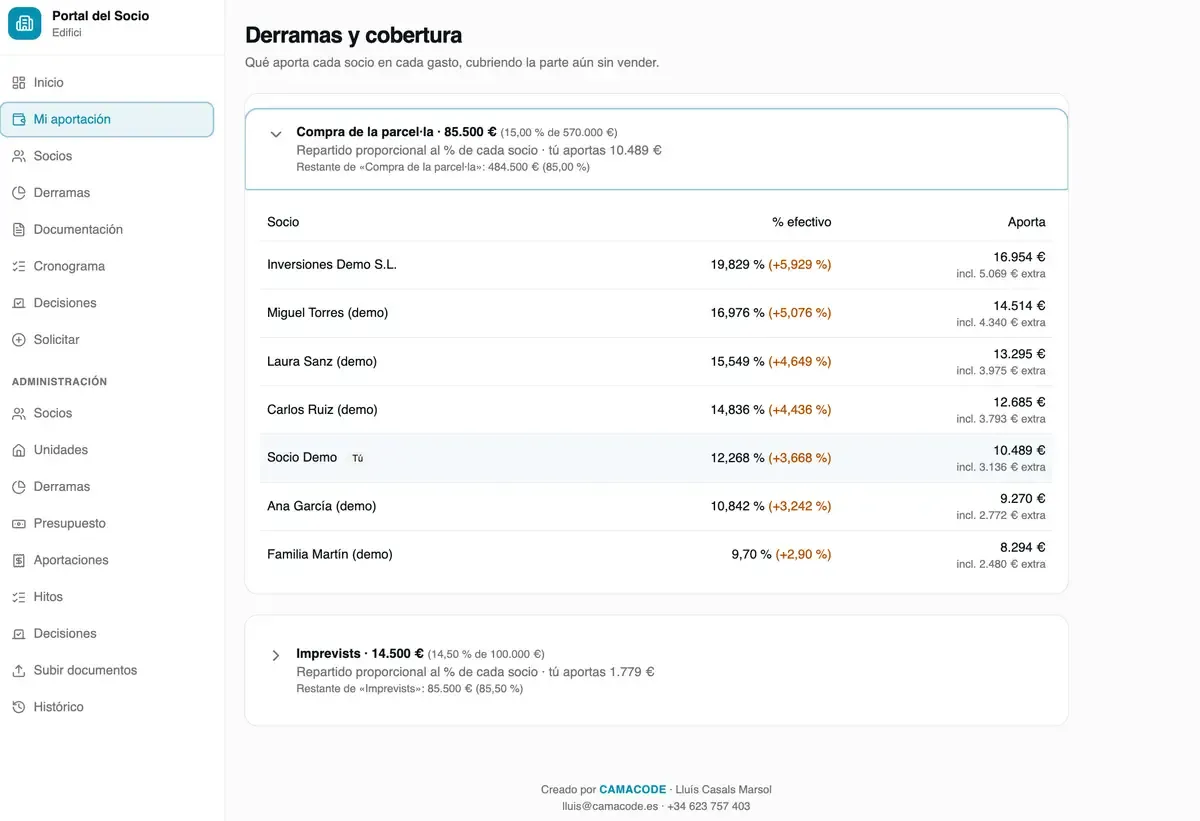The width and height of the screenshot is (1200, 821).
Task: Click the (+5,076 %) extra percentage
Action: tap(800, 313)
